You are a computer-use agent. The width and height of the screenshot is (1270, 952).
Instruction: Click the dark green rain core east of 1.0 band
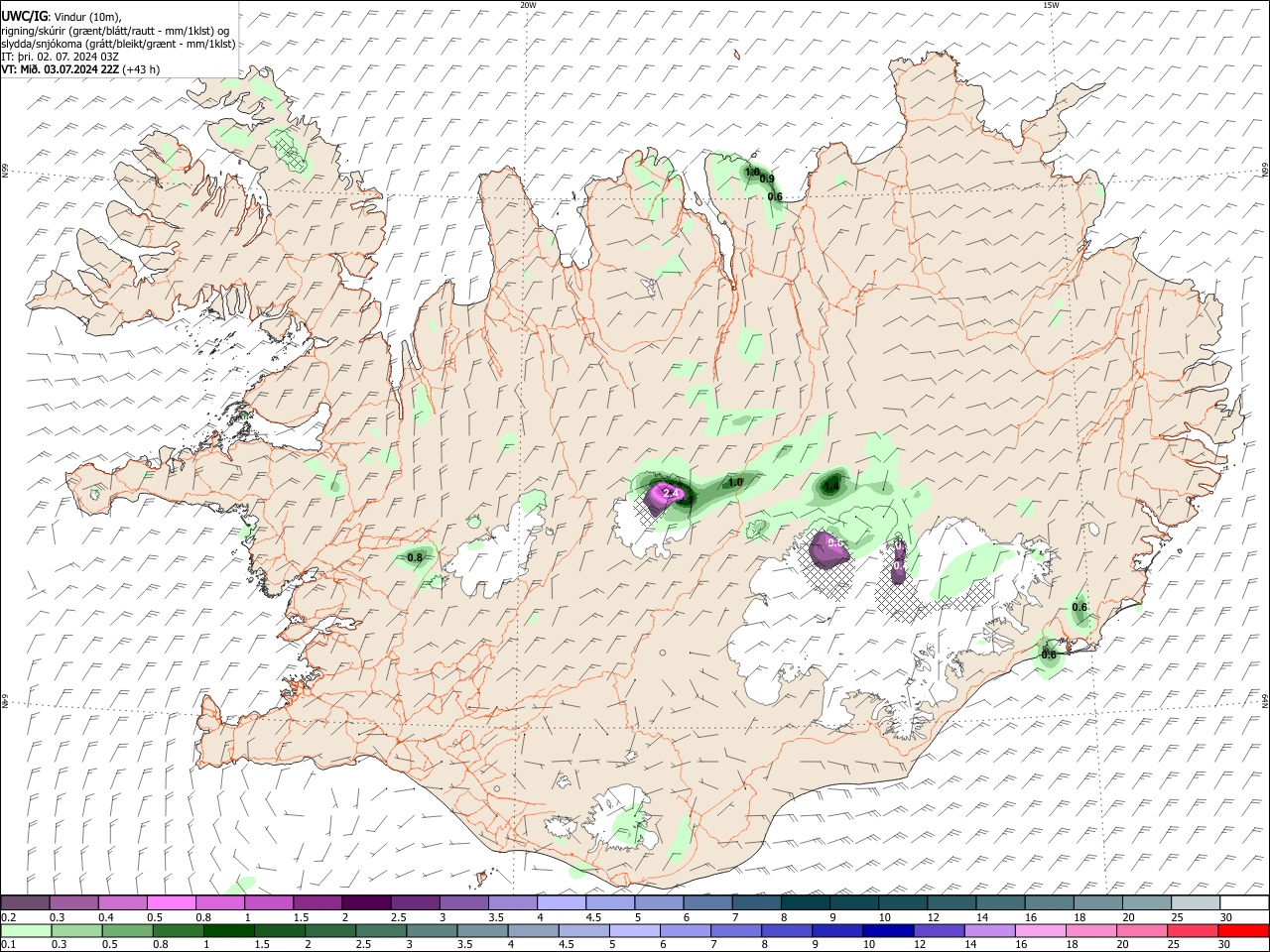coord(831,484)
